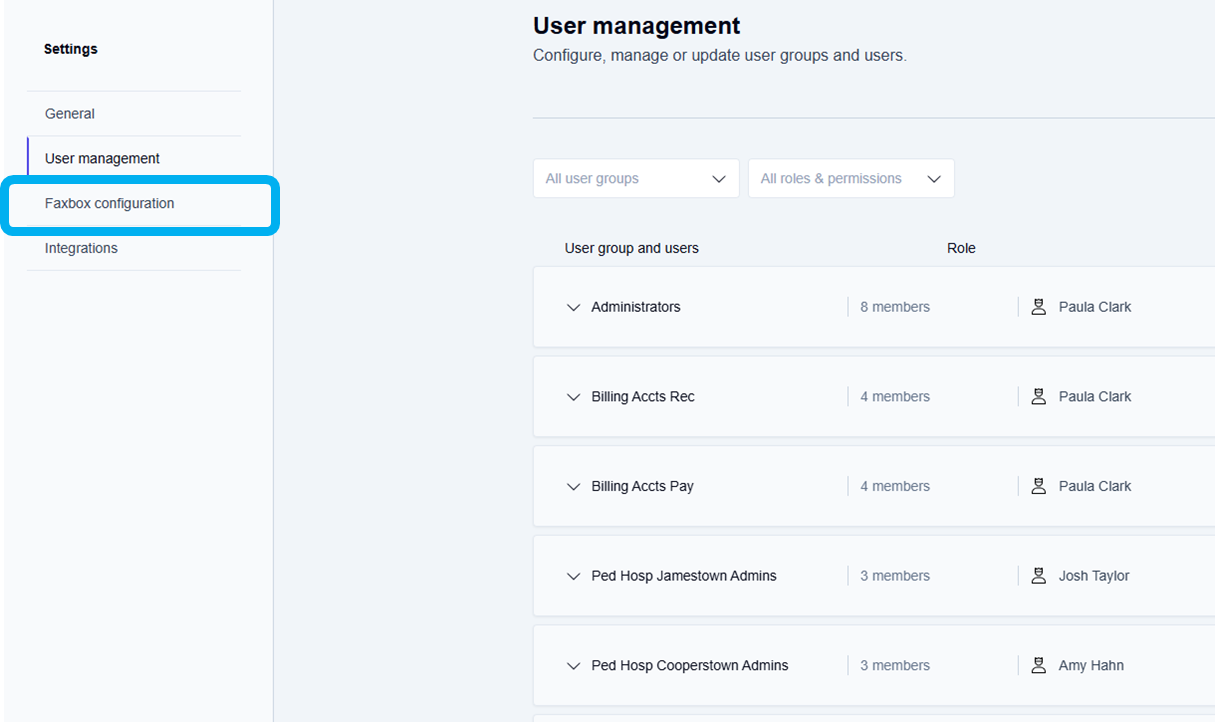Open the All roles & permissions dropdown

click(850, 179)
